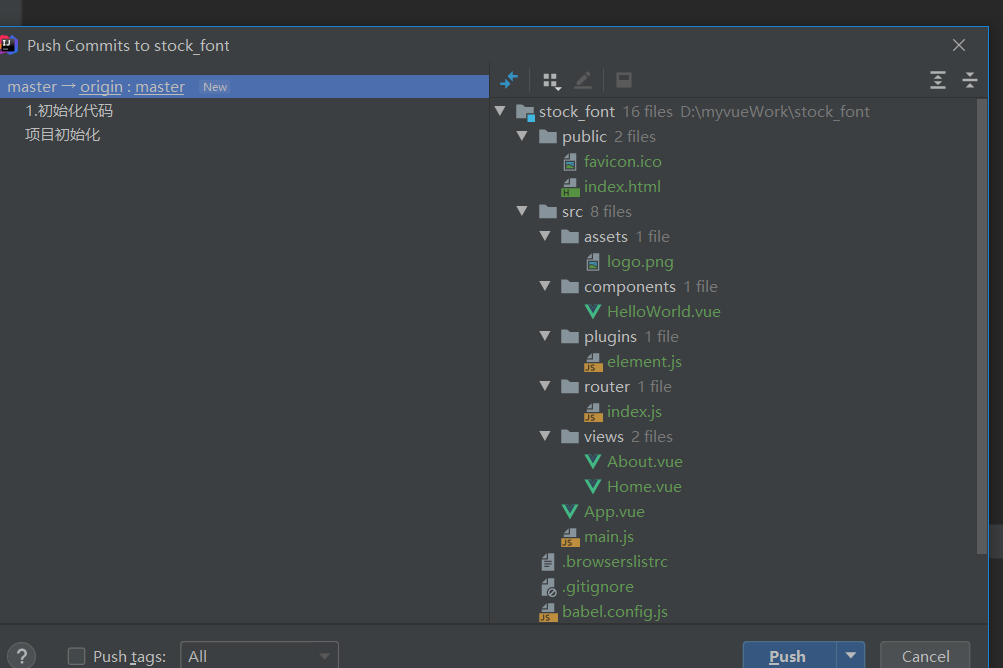The width and height of the screenshot is (1003, 668).
Task: Collapse the components folder node
Action: (x=545, y=285)
